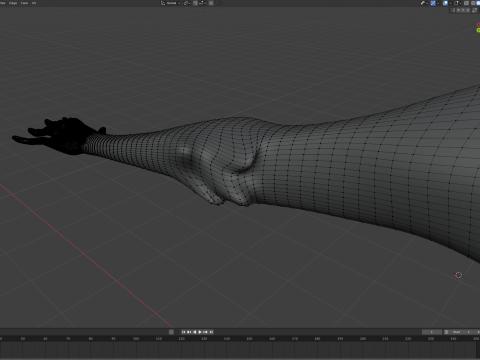Jump to the previous keyframe
Screen dimensions: 480x360
(189, 332)
